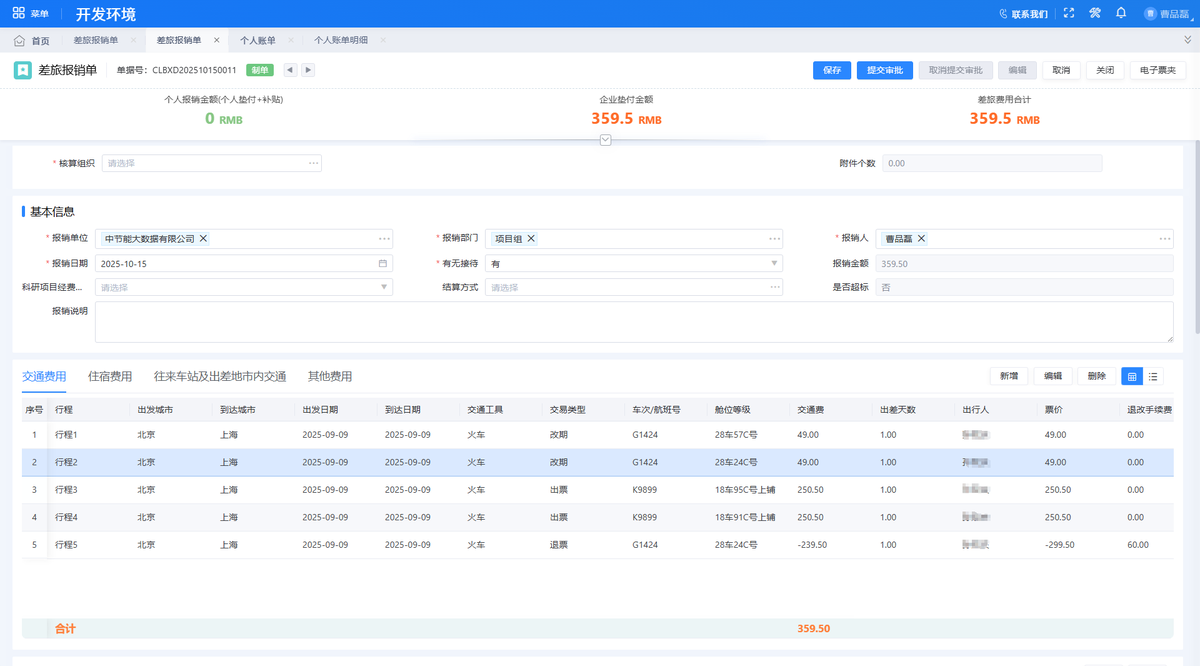This screenshot has height=666, width=1200.
Task: Switch table to list view icon
Action: click(1154, 376)
